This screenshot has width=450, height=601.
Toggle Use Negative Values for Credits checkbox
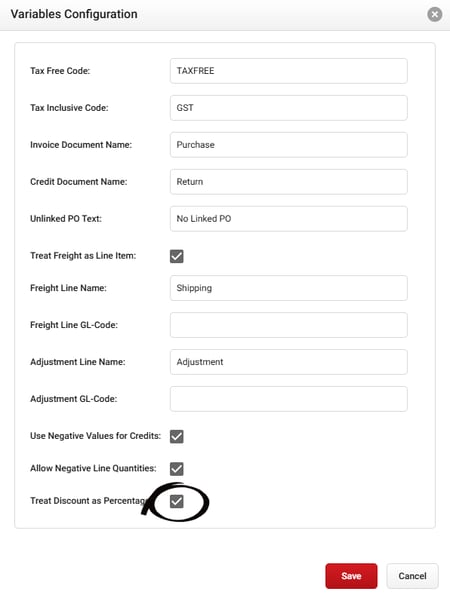point(177,436)
